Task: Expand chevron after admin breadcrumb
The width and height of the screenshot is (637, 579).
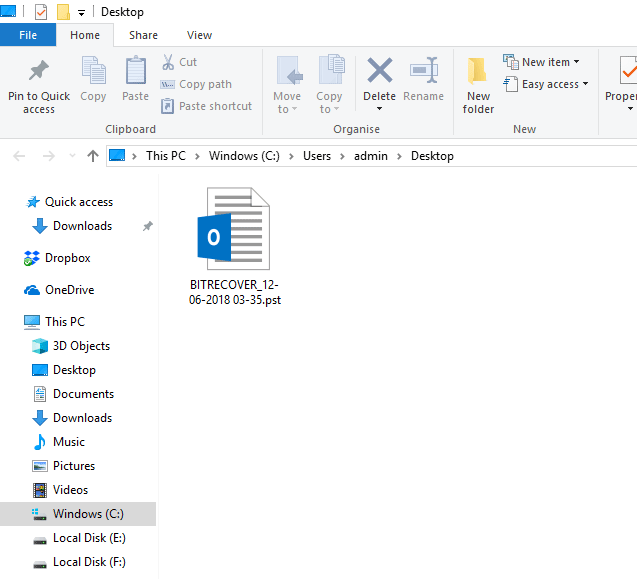Action: [x=399, y=156]
